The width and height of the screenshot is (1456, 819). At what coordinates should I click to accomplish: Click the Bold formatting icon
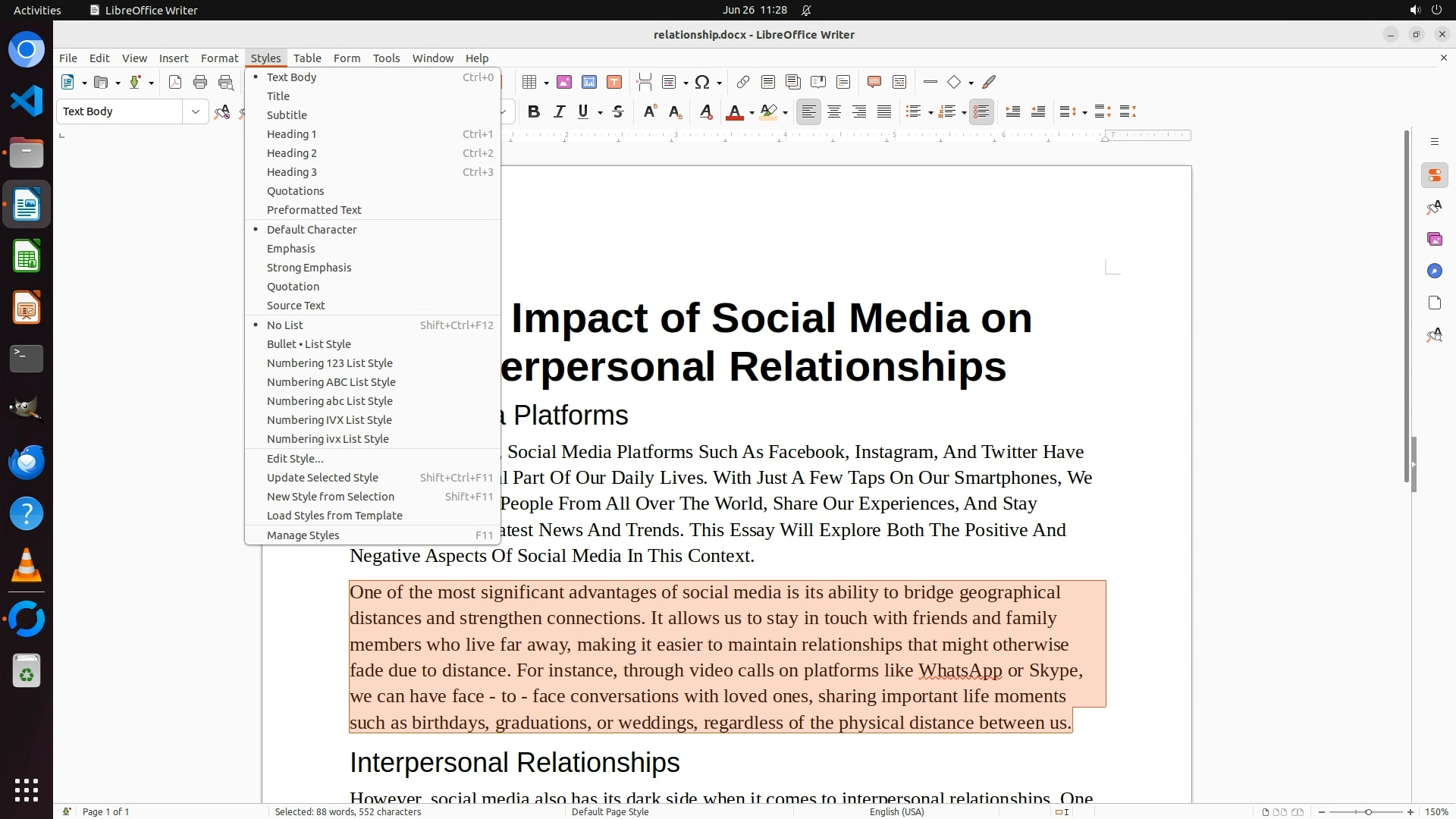tap(534, 112)
